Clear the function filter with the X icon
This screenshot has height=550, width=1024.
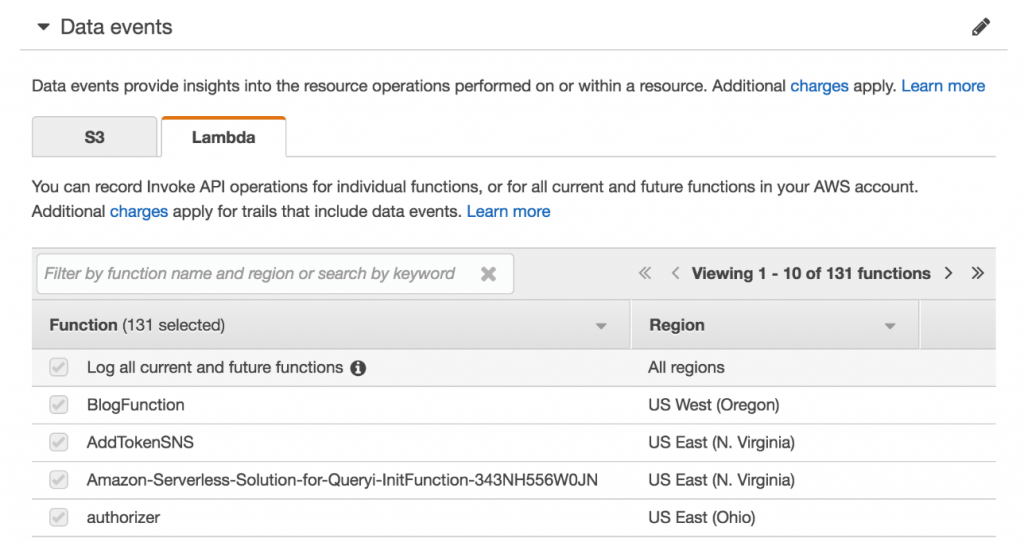click(x=488, y=274)
